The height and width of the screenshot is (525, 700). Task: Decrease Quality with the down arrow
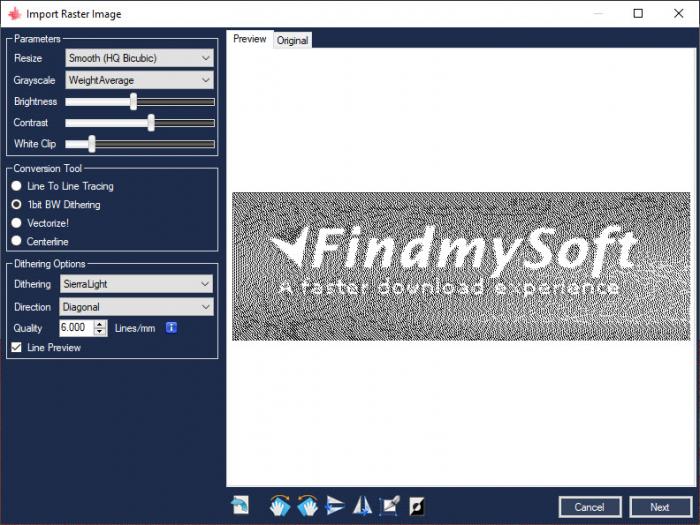coord(100,332)
